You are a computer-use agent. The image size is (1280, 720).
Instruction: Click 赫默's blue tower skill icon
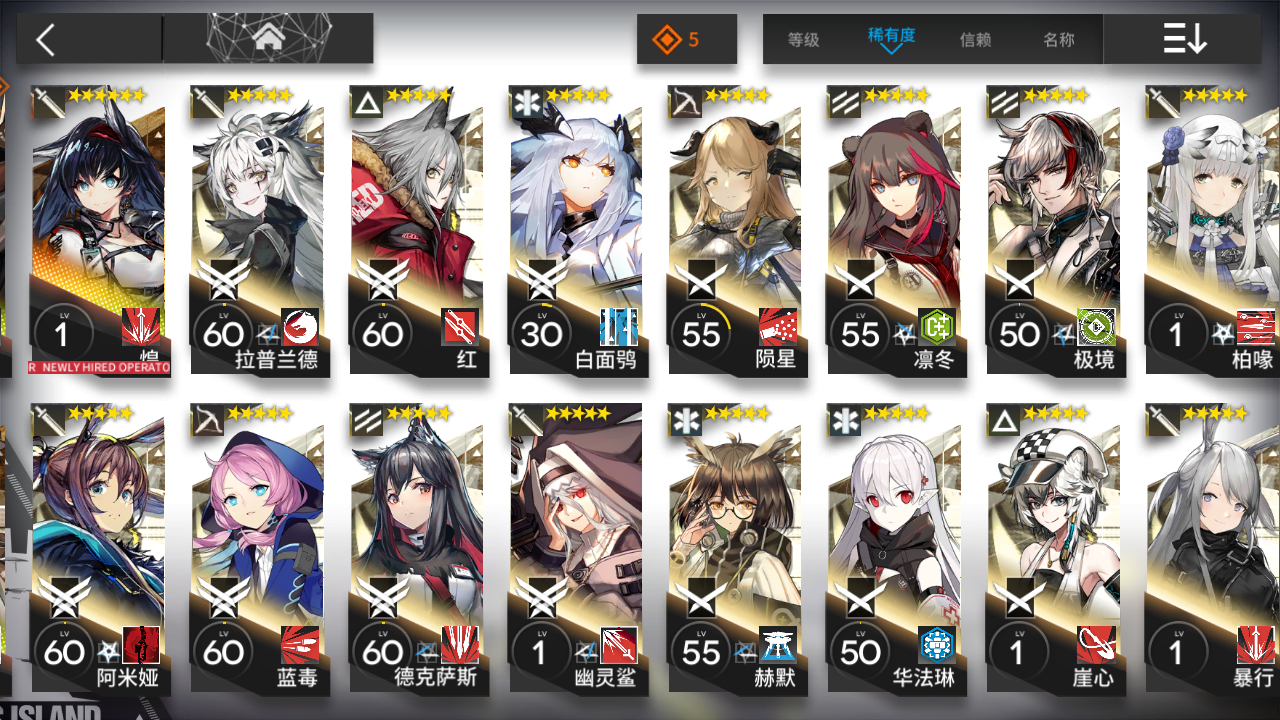(x=778, y=645)
